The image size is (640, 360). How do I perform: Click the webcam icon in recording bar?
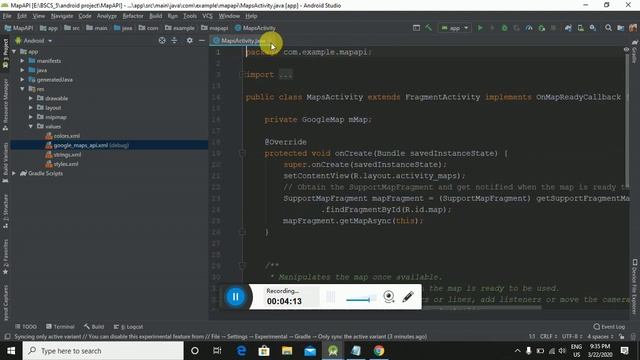[x=389, y=297]
